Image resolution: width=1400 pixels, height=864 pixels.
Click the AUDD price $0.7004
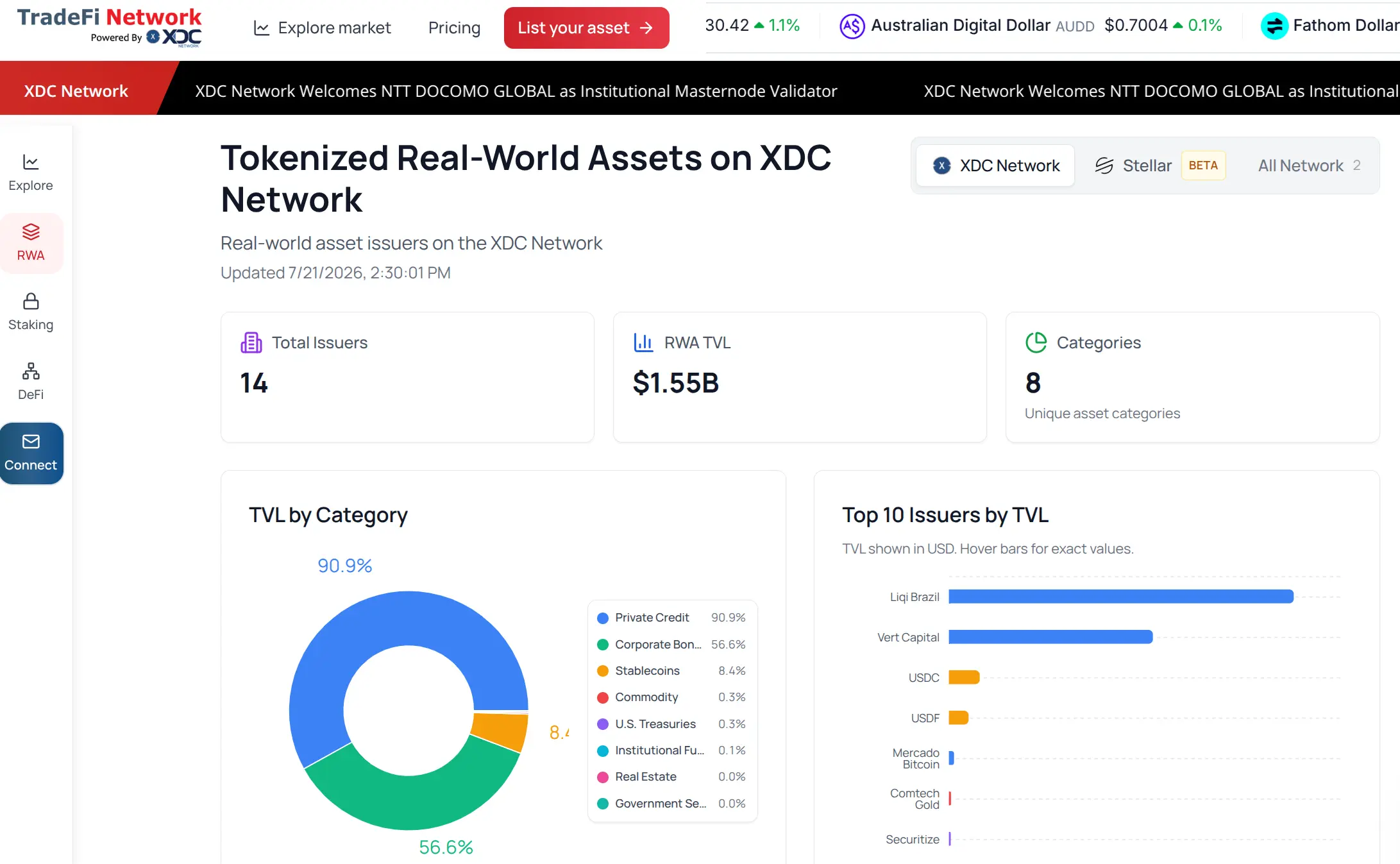click(x=1136, y=26)
